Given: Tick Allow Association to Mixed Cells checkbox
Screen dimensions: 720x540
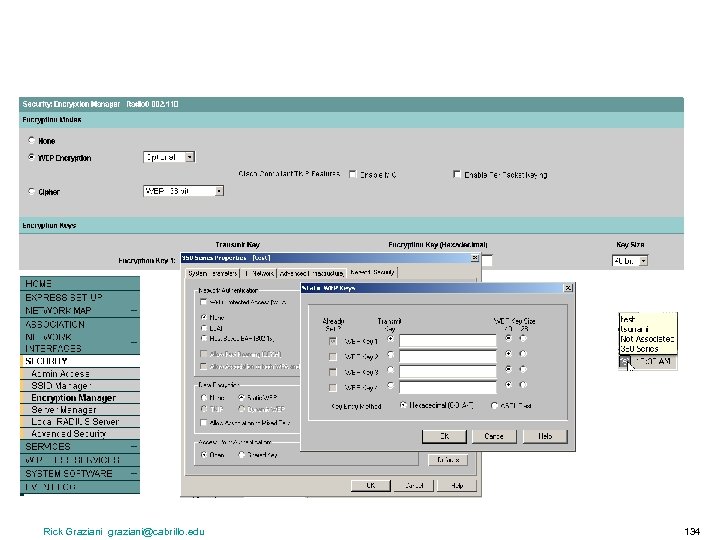Looking at the screenshot, I should coord(203,422).
